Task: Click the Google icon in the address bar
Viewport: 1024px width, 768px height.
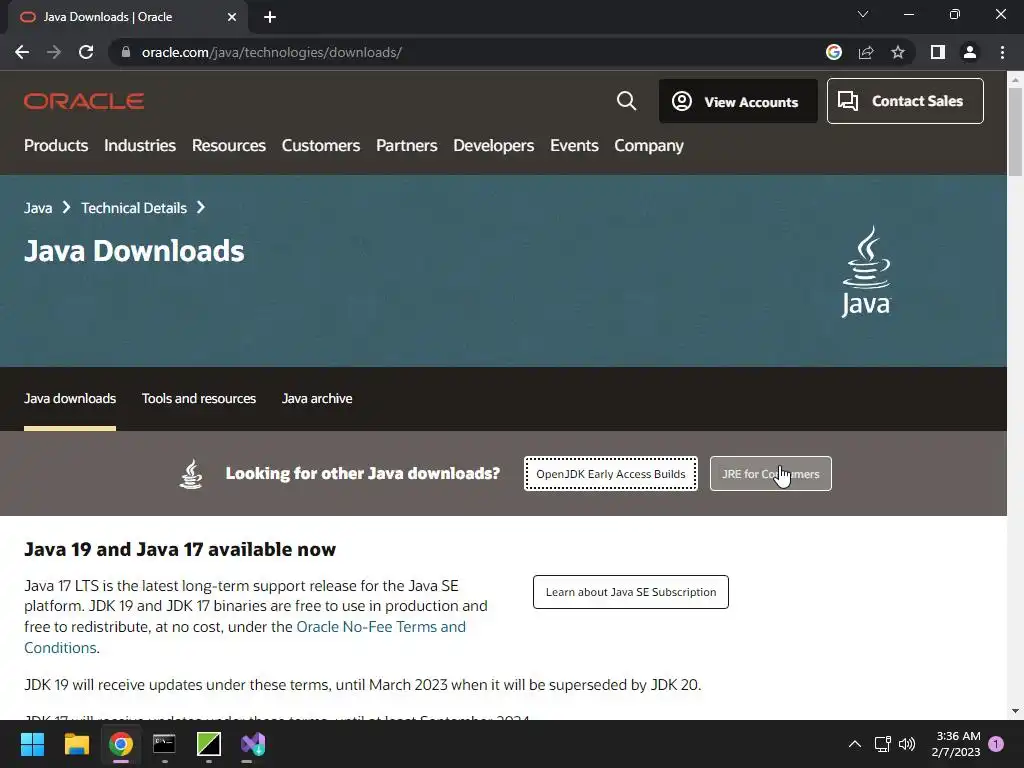Action: [834, 52]
